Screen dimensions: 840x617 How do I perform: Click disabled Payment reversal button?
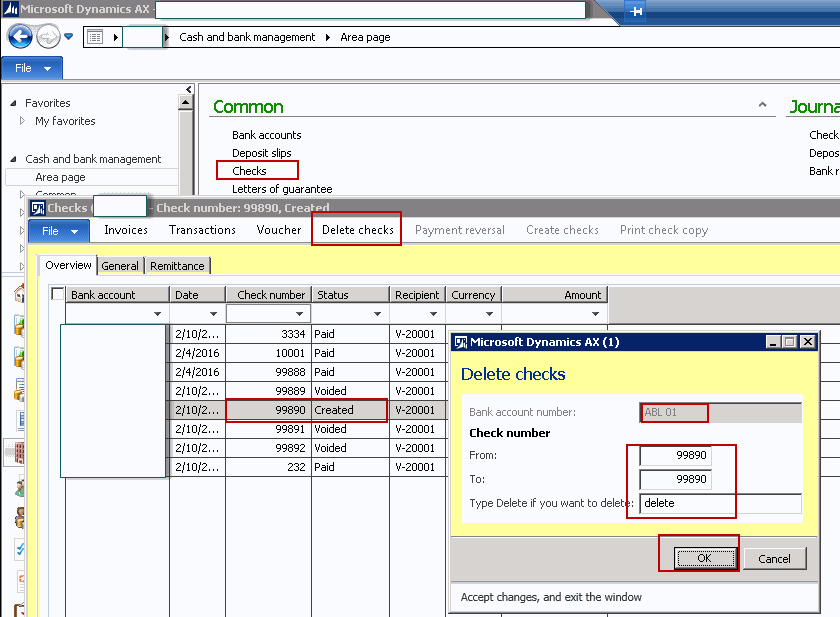point(460,230)
